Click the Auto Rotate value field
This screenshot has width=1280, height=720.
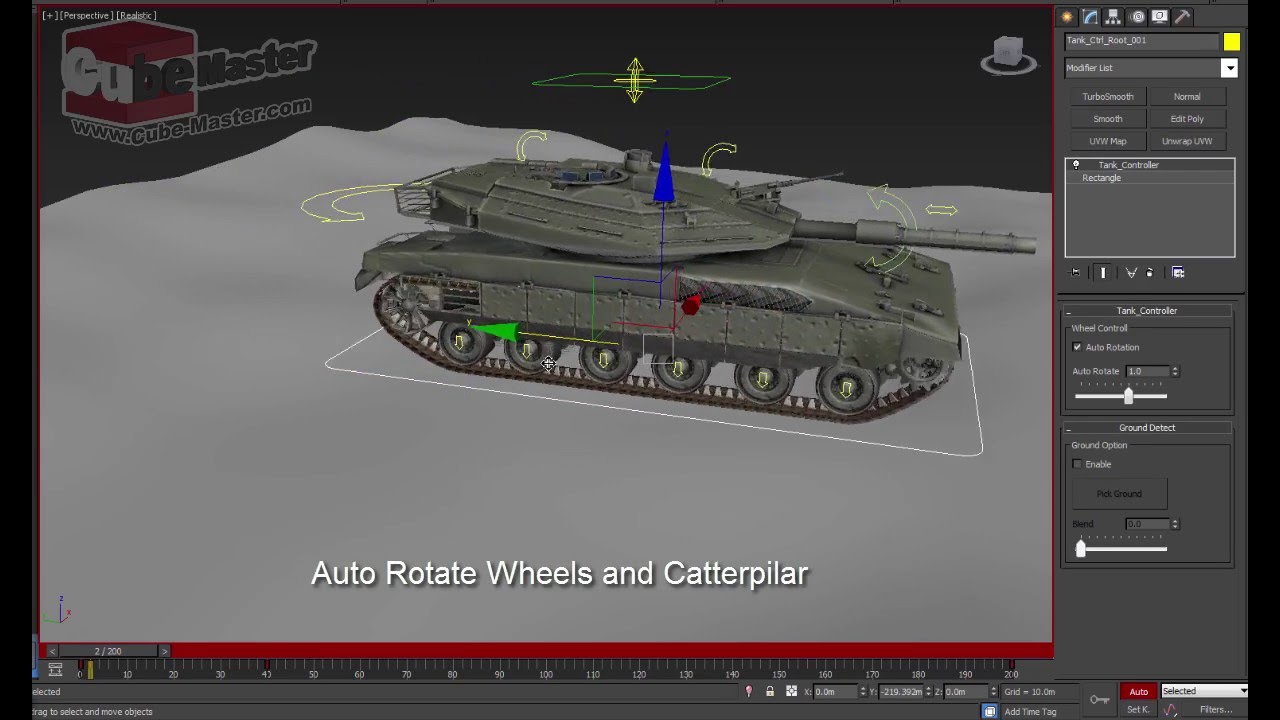click(1148, 371)
